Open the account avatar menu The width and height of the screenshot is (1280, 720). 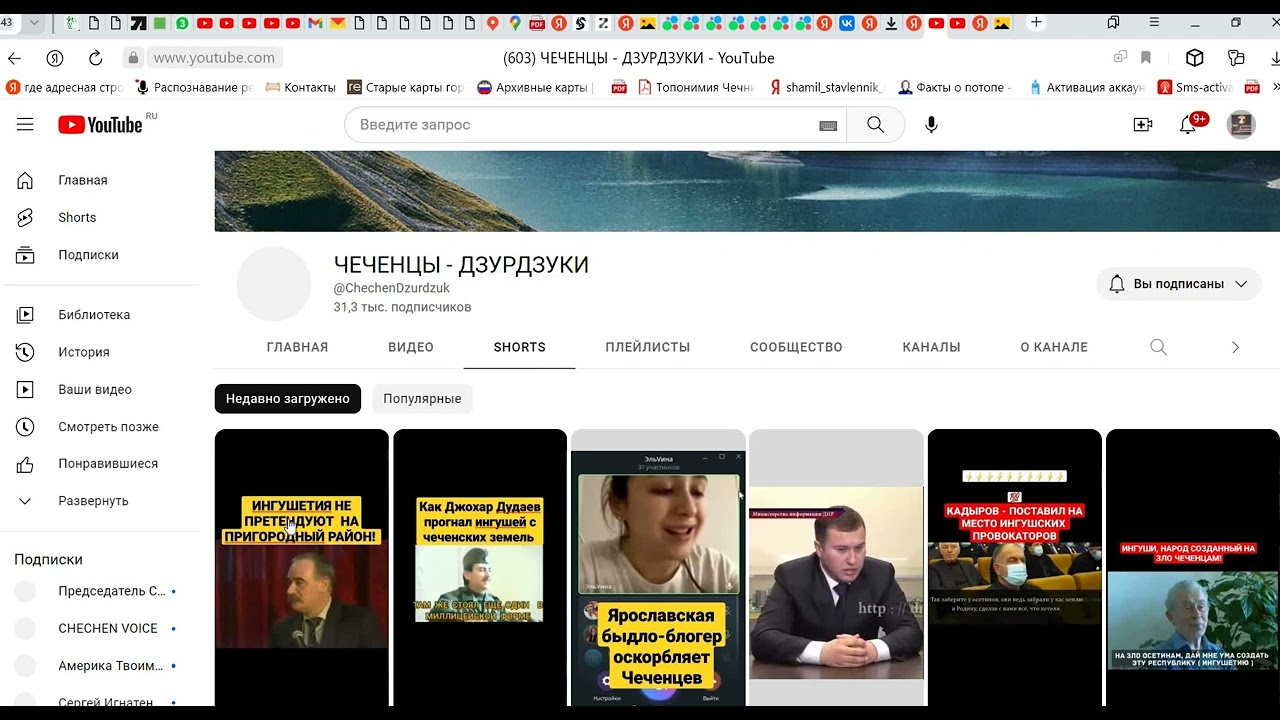(x=1241, y=125)
